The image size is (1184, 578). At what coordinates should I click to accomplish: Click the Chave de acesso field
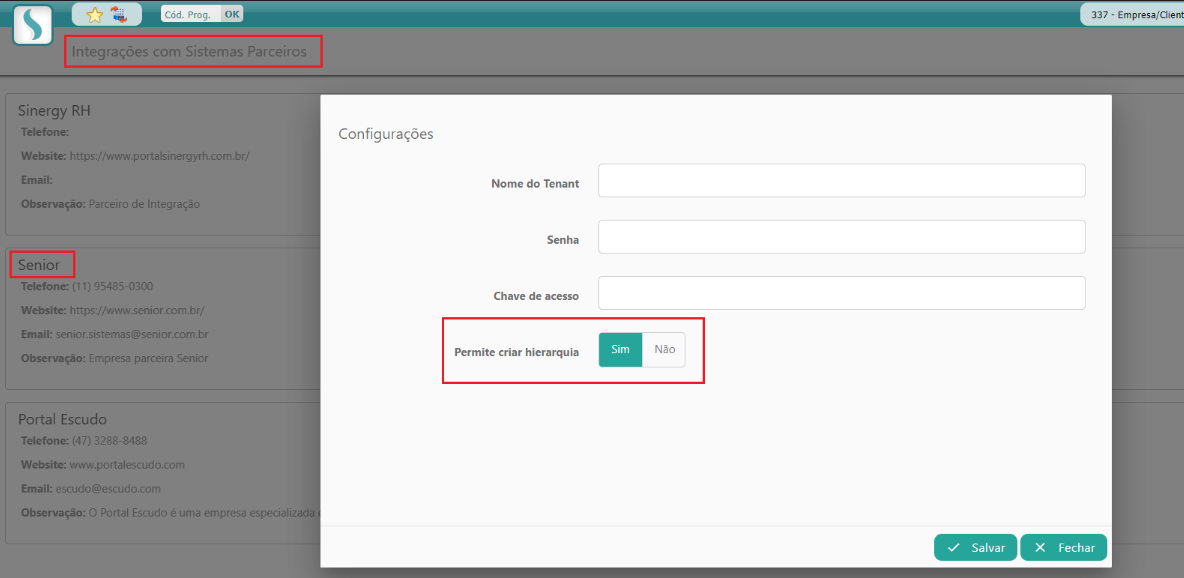pos(841,292)
